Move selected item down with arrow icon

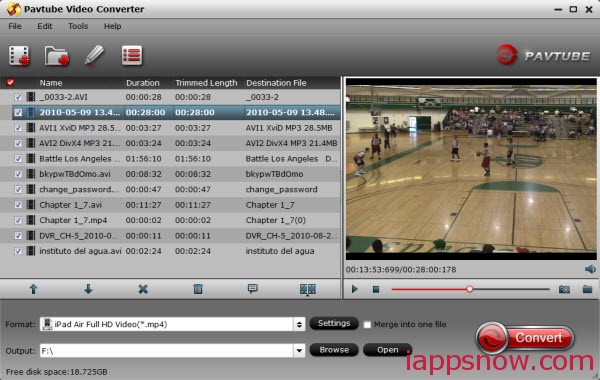point(88,289)
